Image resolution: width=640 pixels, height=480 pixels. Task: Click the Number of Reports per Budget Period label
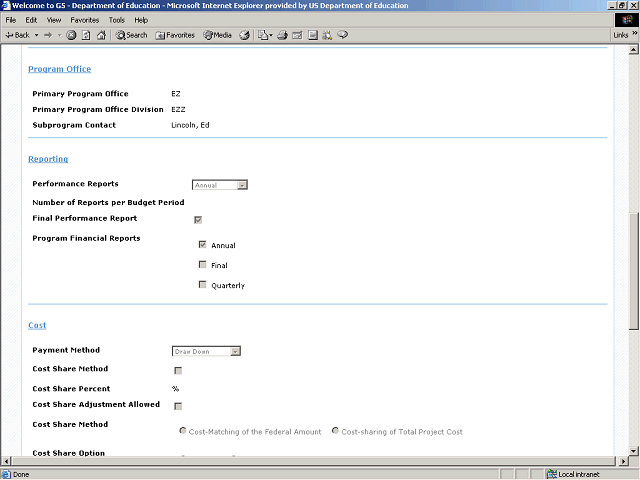click(108, 202)
